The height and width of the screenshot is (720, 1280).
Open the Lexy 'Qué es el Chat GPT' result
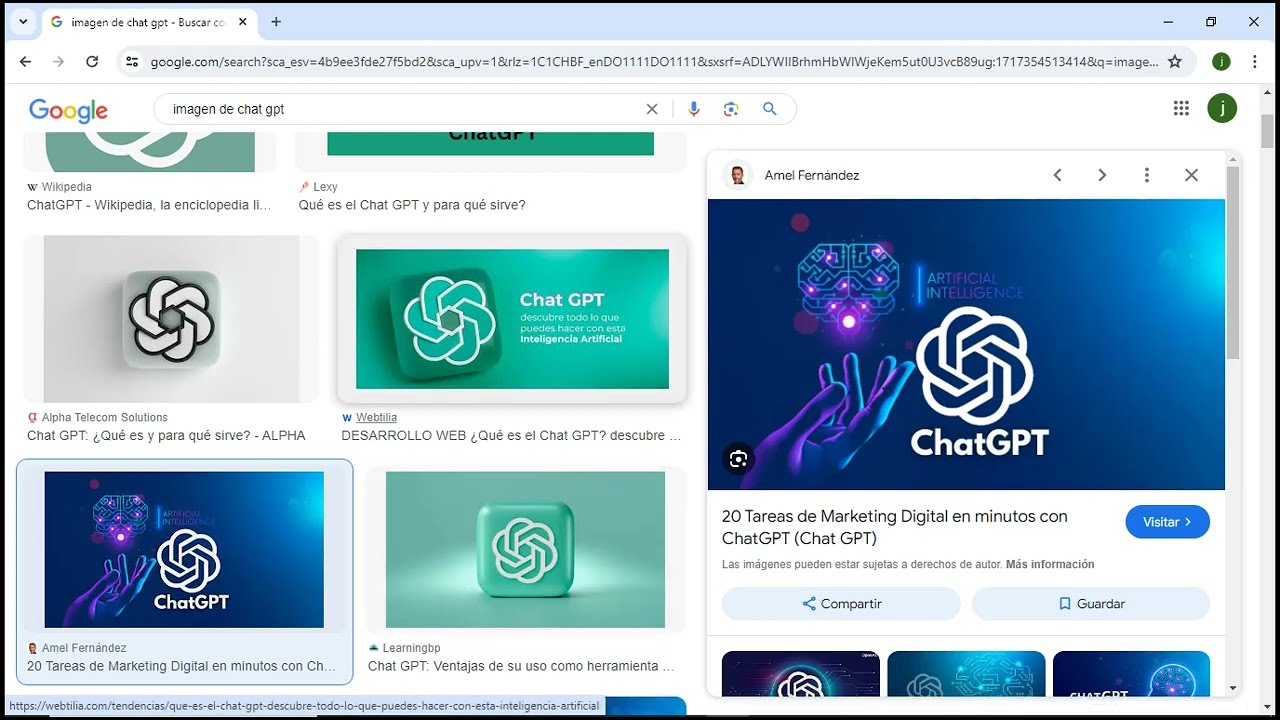pos(412,205)
